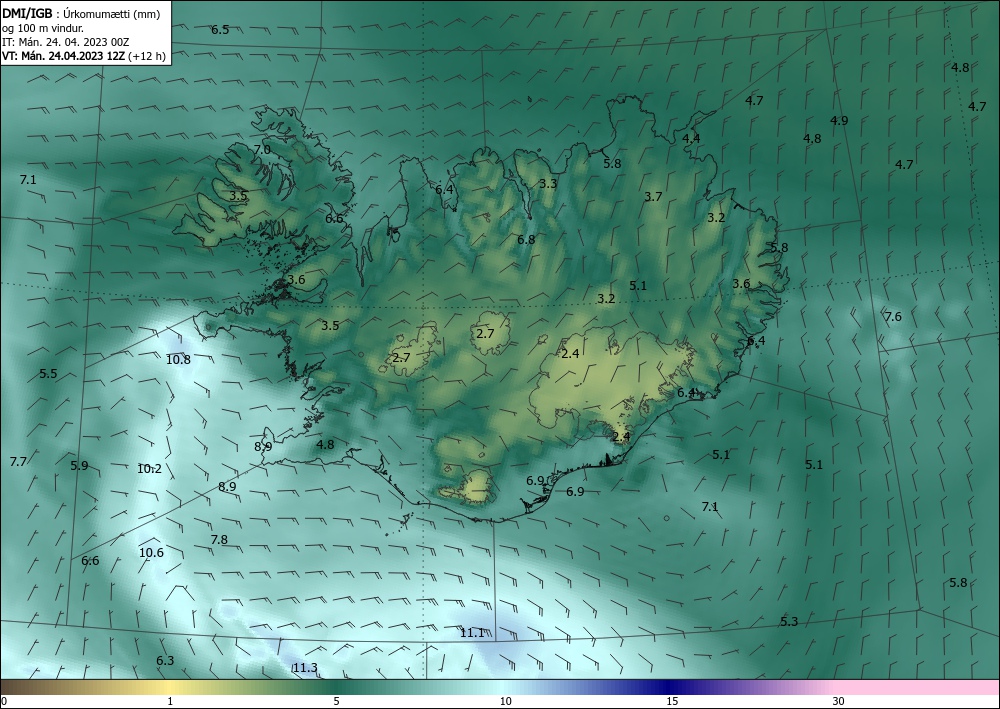This screenshot has width=1000, height=709.
Task: Click the 11.1 value label
Action: point(472,633)
